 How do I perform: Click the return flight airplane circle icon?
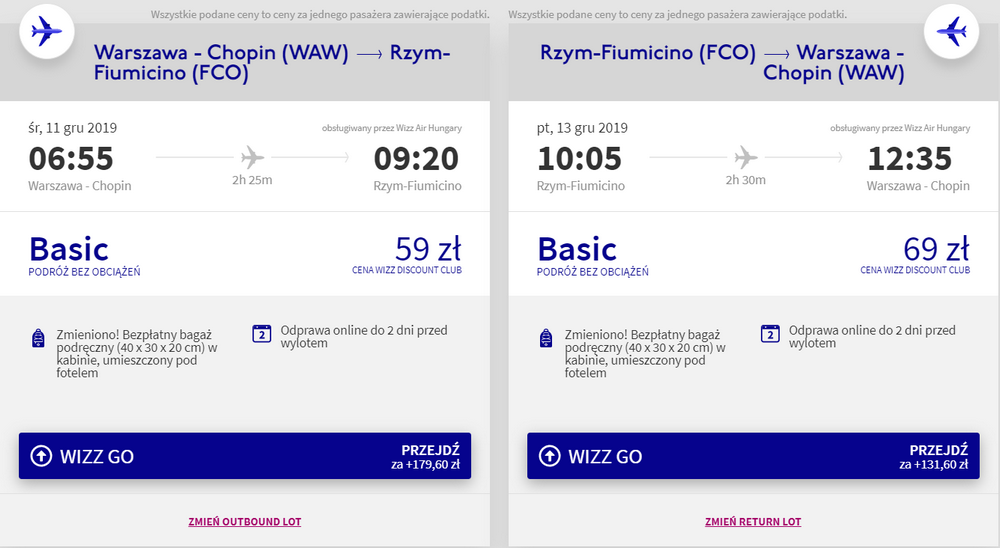click(952, 31)
